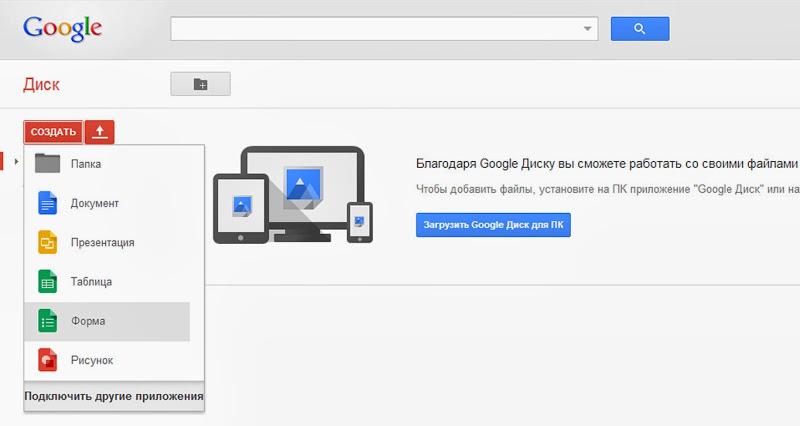Click the gray folder icon in menu
Image resolution: width=800 pixels, height=426 pixels.
click(x=47, y=163)
